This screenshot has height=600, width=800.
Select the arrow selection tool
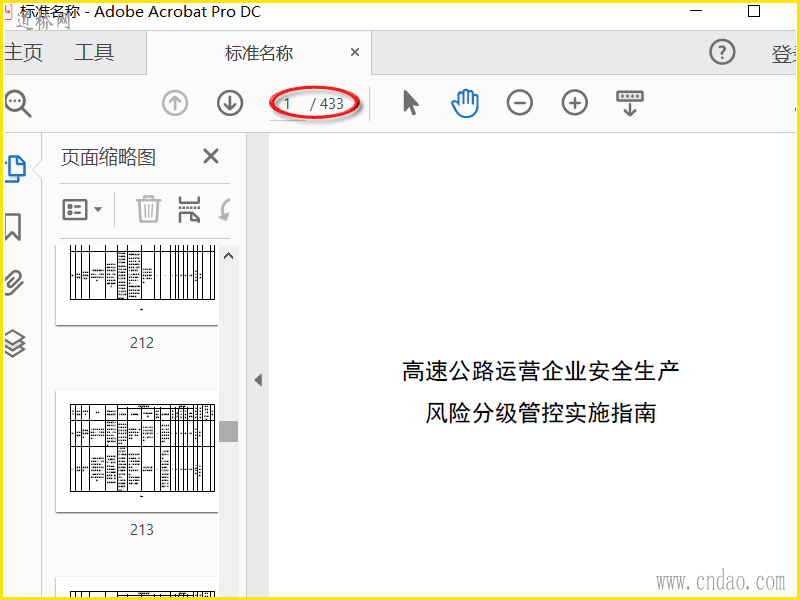point(411,103)
